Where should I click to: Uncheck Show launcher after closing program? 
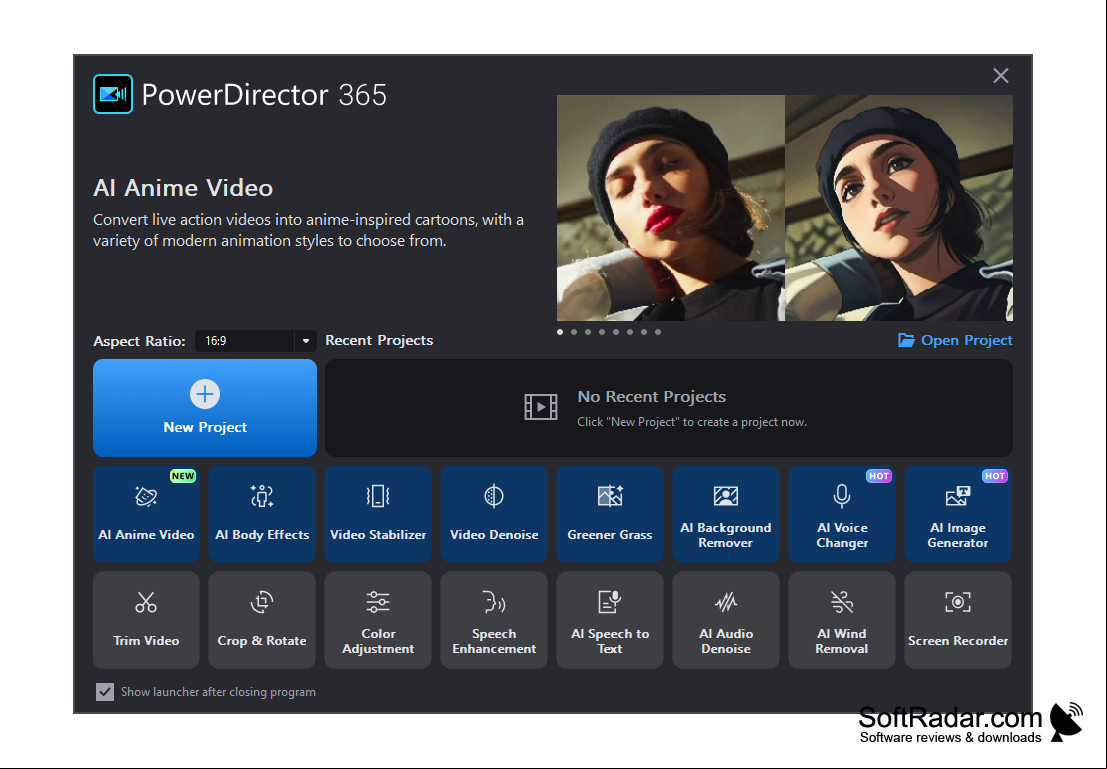click(104, 692)
